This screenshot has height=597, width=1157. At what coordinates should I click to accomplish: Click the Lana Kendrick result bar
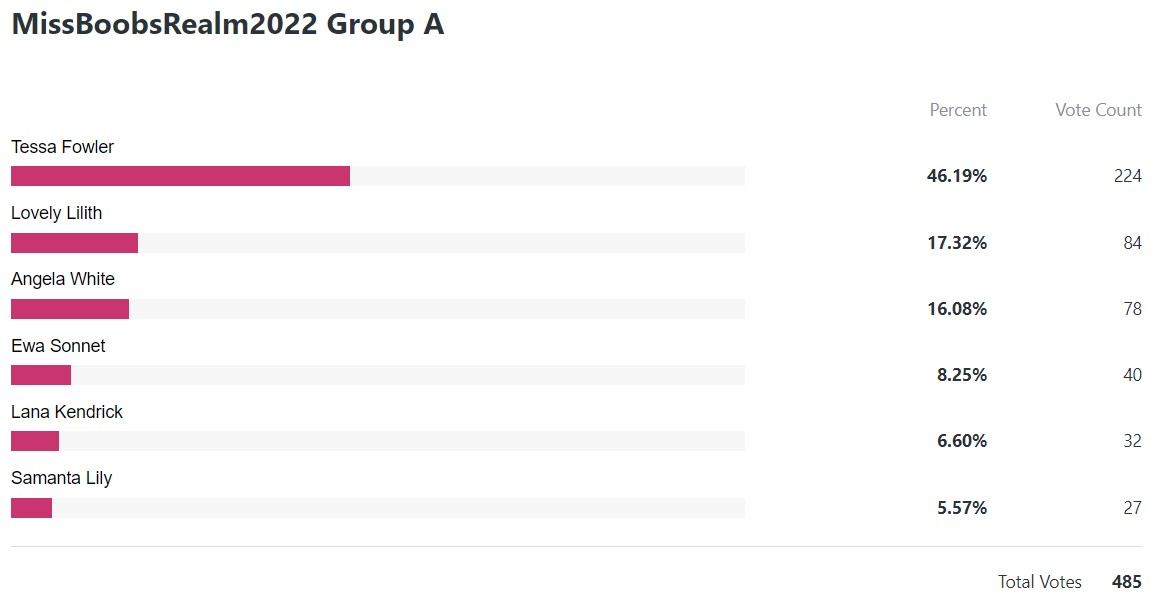378,441
